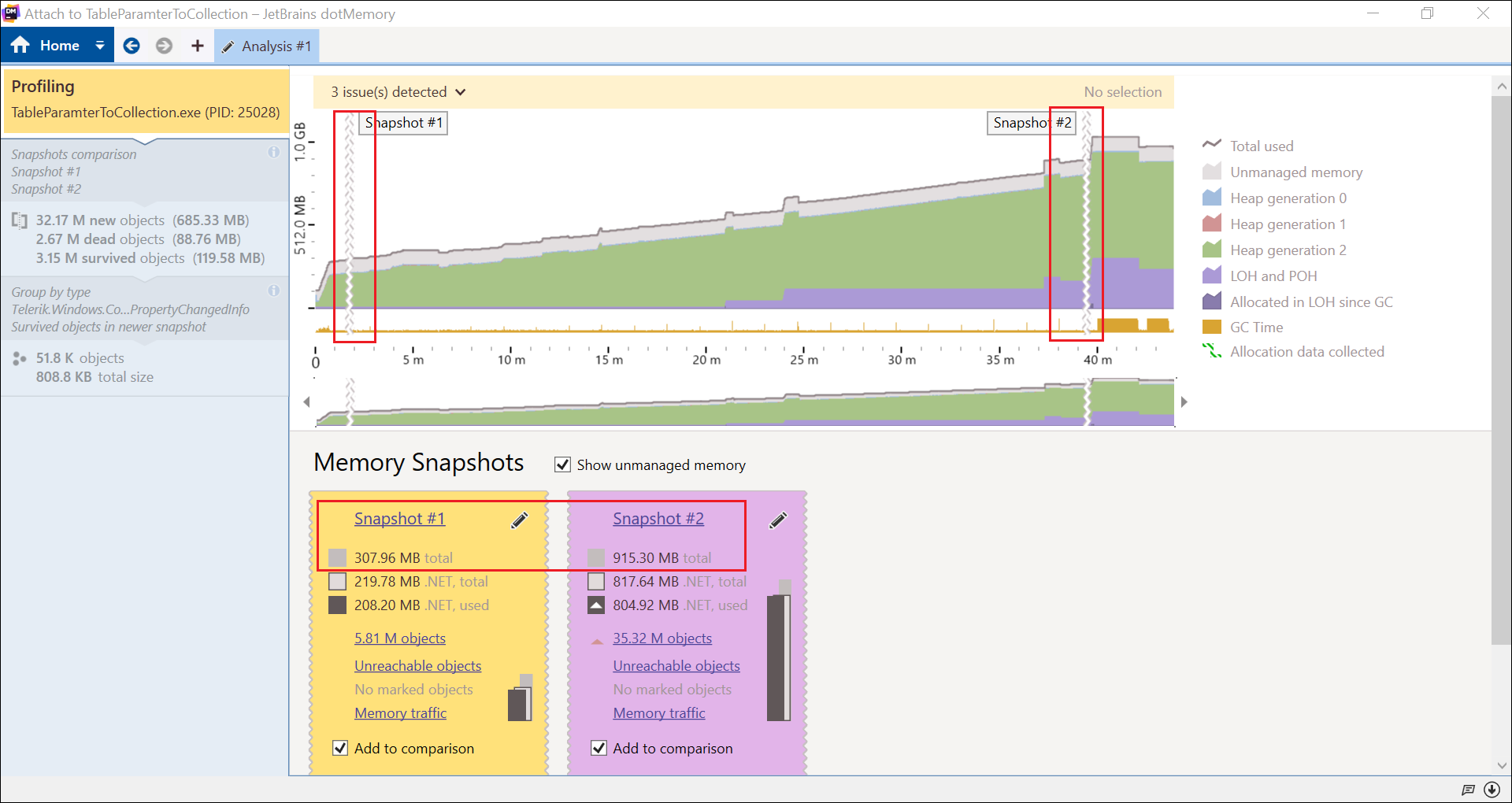
Task: Open Unreachable objects for Snapshot #2
Action: (676, 666)
